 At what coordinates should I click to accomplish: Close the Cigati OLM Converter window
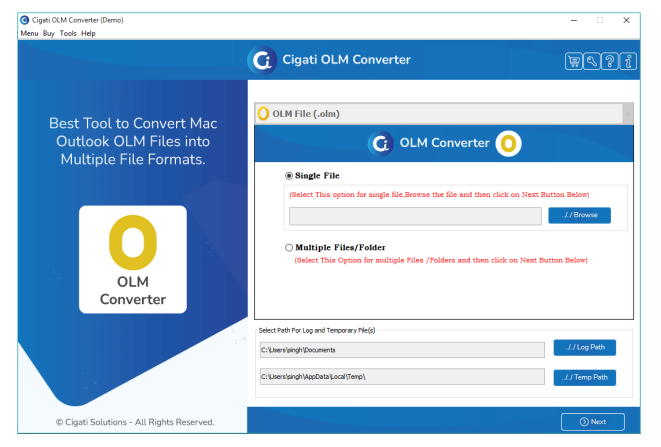coord(626,20)
